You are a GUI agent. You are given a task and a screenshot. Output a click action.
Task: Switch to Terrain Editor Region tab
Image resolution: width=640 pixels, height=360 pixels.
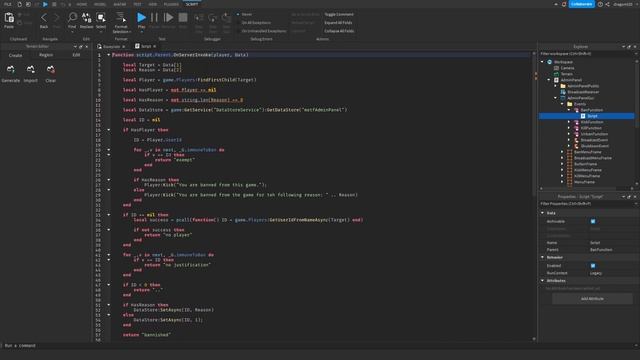[46, 55]
